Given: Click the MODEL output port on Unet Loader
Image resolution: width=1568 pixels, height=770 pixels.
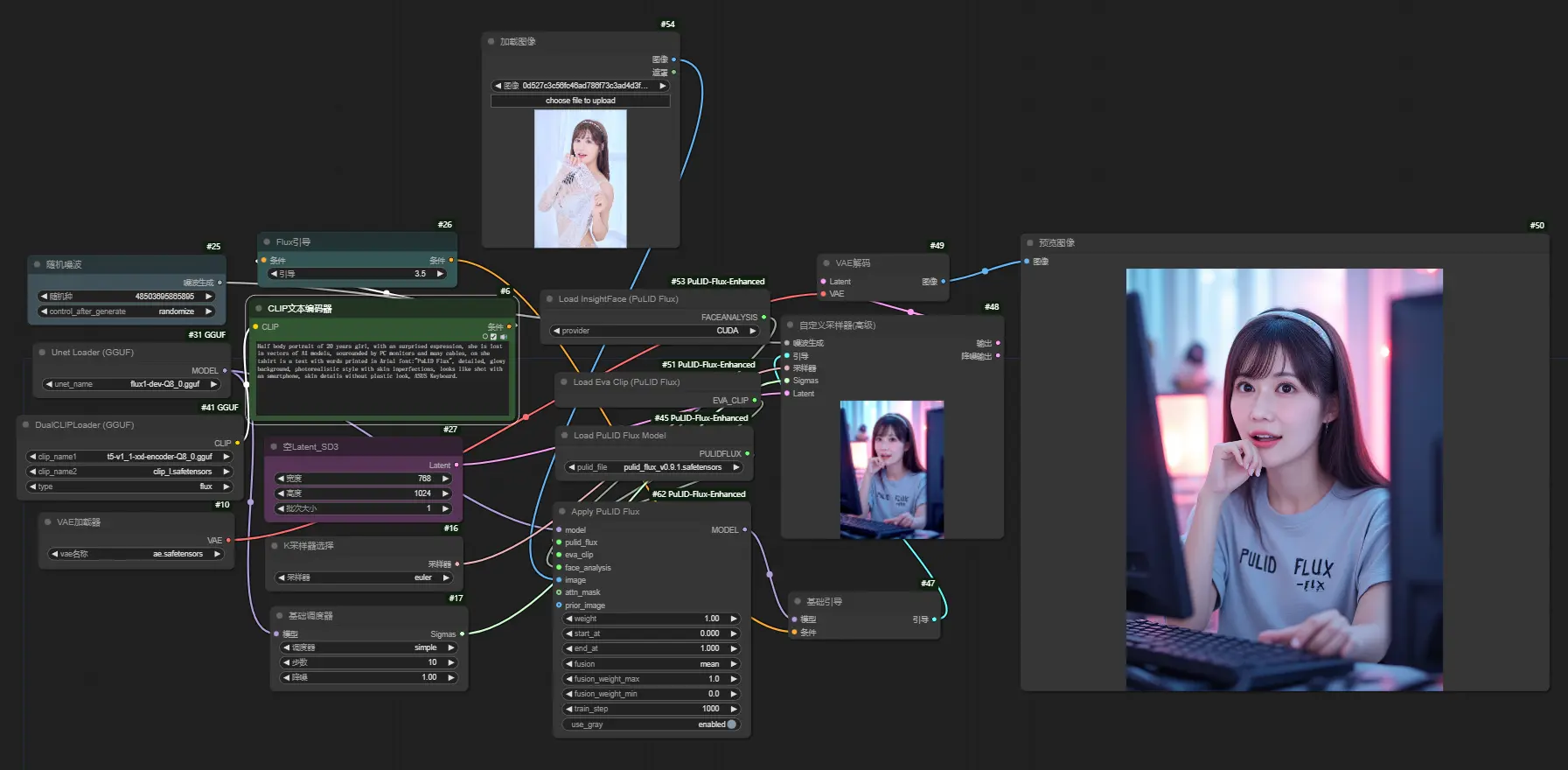Looking at the screenshot, I should (x=225, y=371).
